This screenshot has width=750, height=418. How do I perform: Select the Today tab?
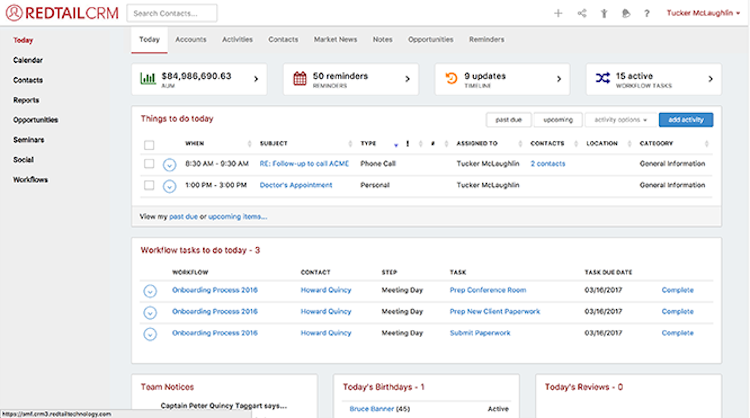point(149,40)
